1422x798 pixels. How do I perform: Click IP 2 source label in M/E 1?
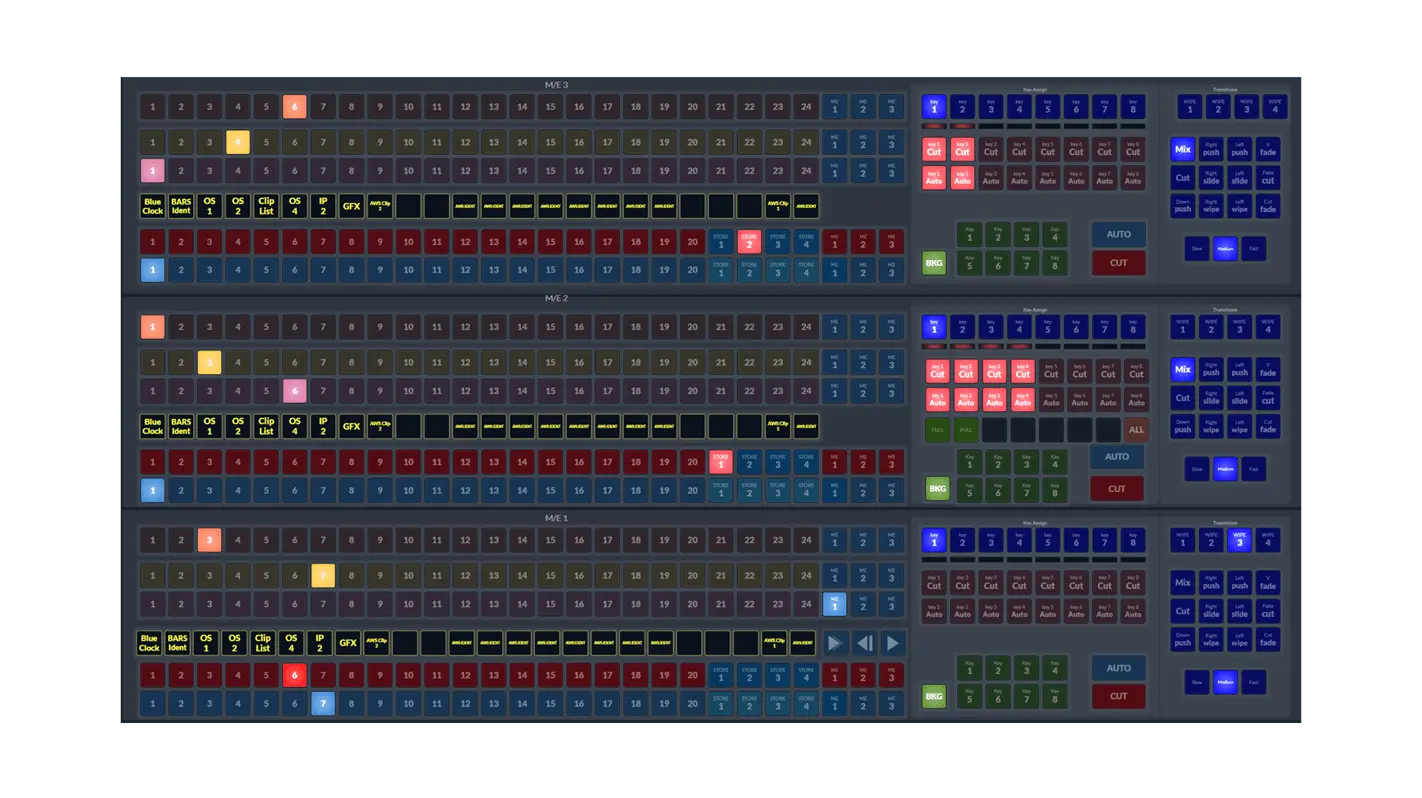click(x=320, y=642)
